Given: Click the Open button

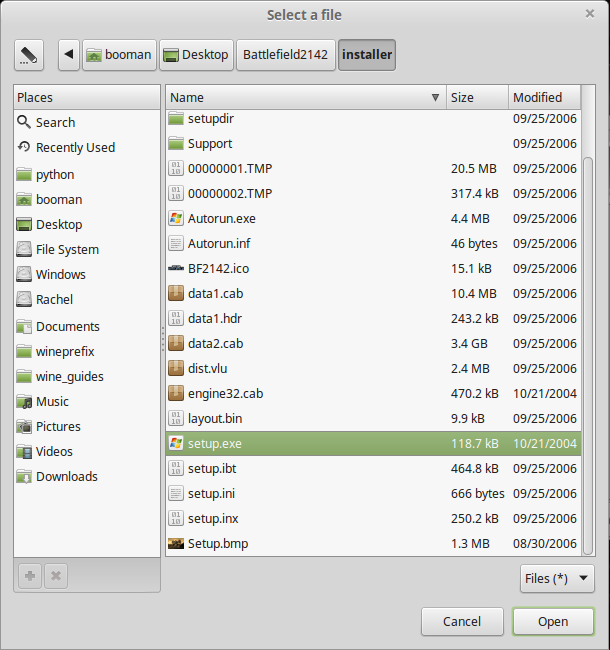Looking at the screenshot, I should 553,621.
